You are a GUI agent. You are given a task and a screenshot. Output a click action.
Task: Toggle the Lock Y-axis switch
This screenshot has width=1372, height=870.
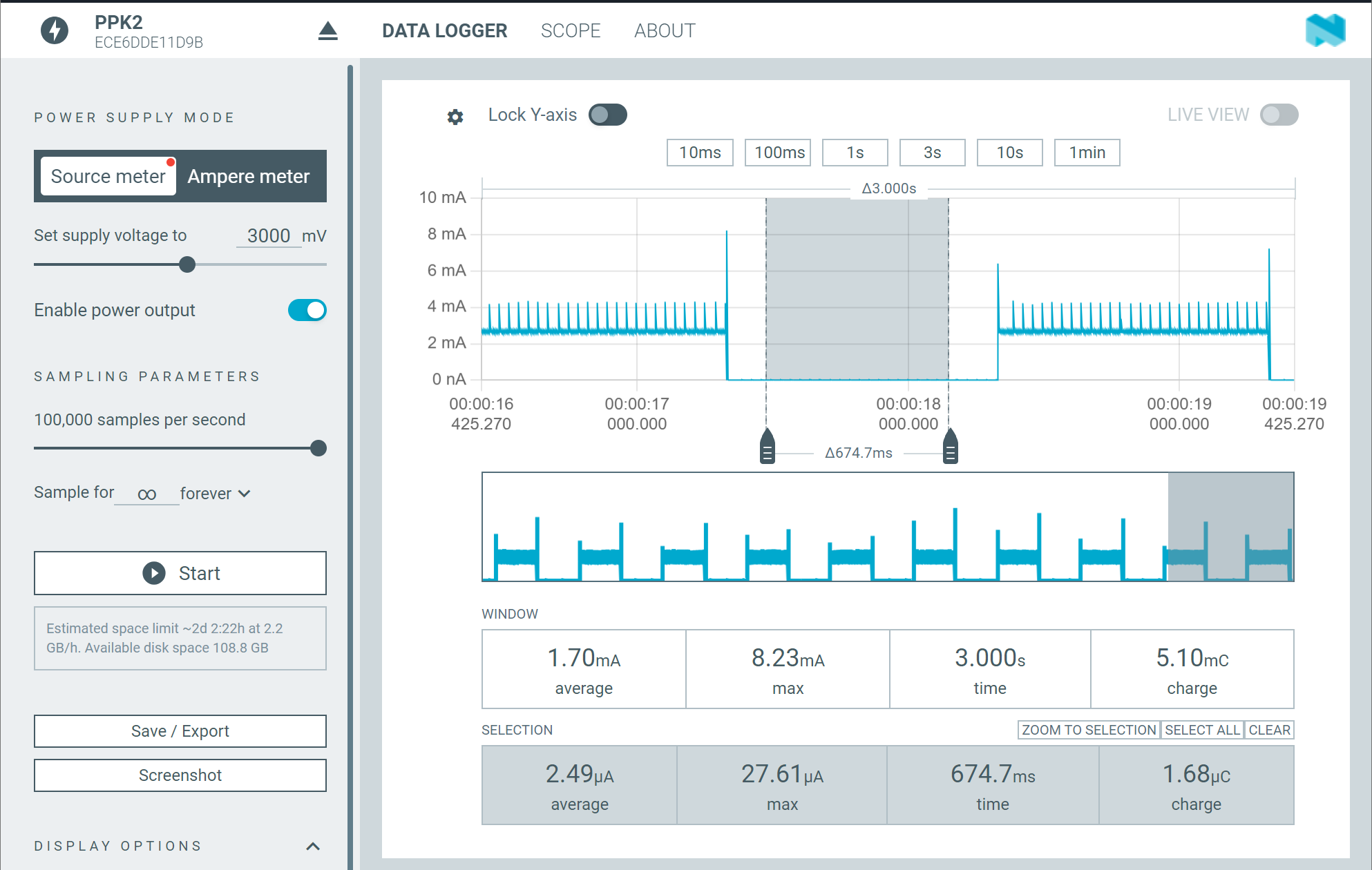coord(607,115)
